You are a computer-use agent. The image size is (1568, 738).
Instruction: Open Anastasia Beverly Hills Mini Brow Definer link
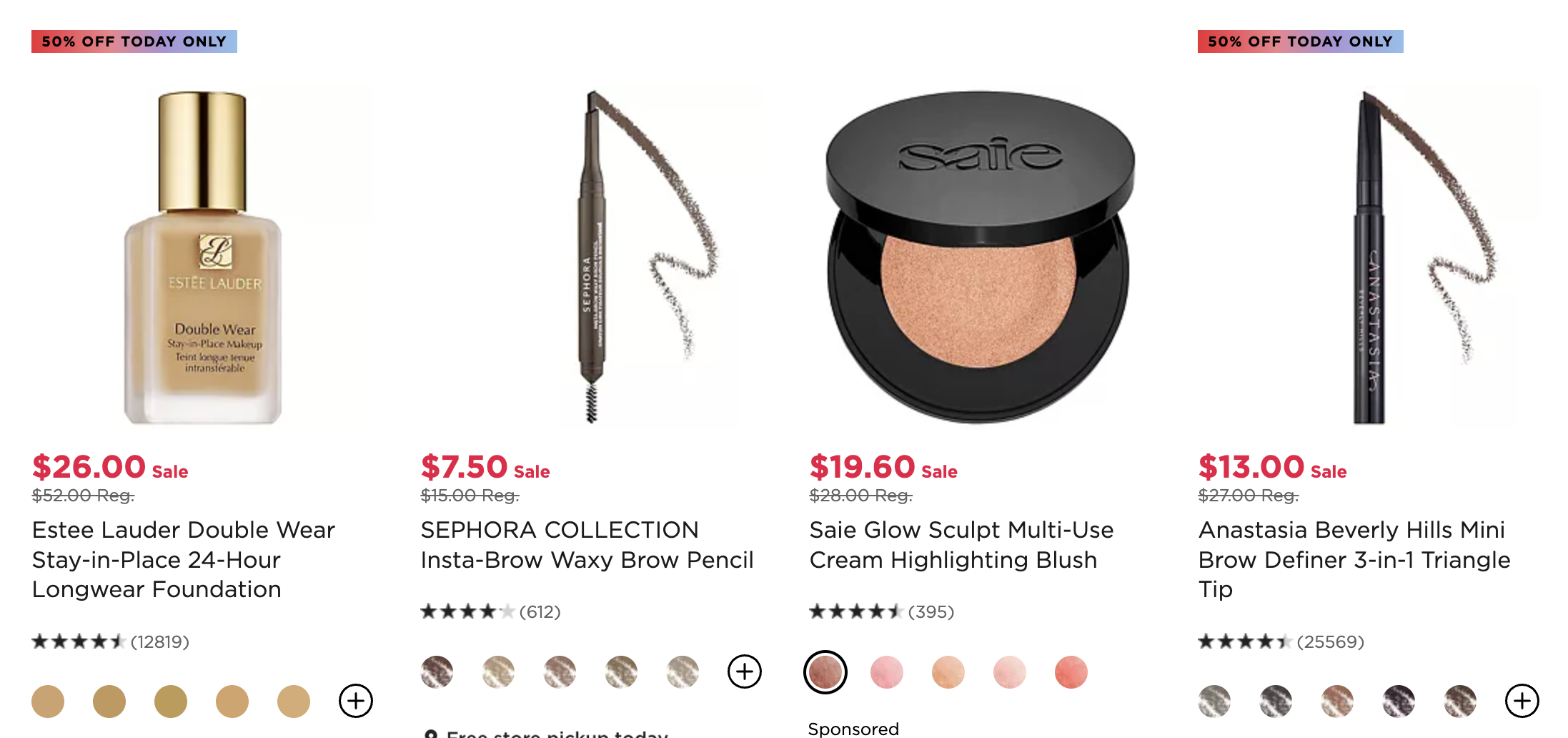point(1354,559)
